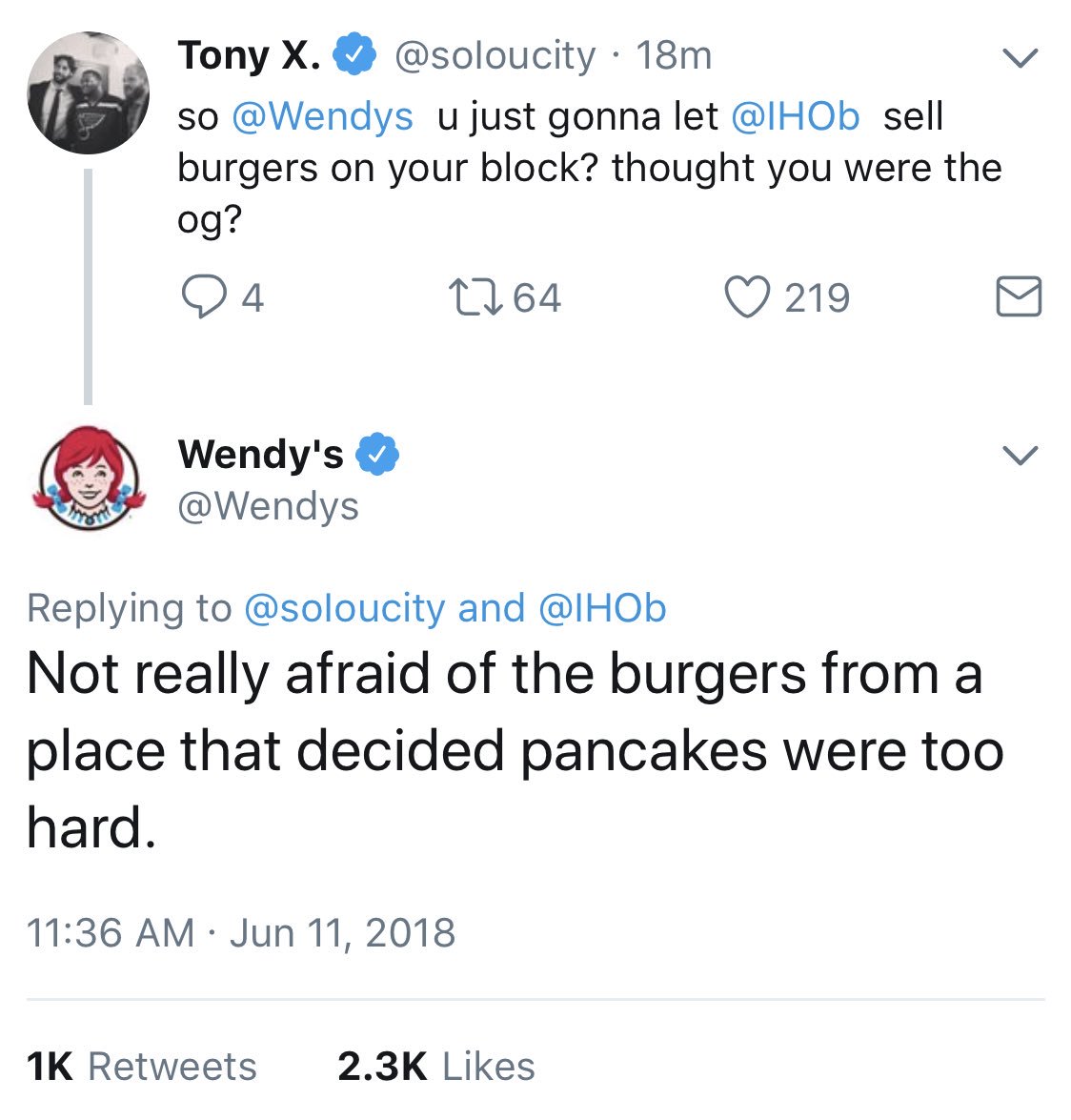Viewport: 1071px width, 1120px height.
Task: Click the @soloucity handle beside Tony X.
Action: (495, 55)
